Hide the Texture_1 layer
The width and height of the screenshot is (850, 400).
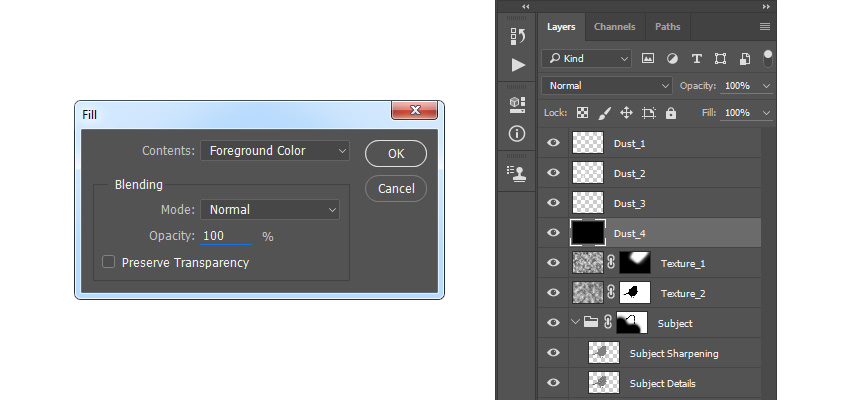click(553, 262)
